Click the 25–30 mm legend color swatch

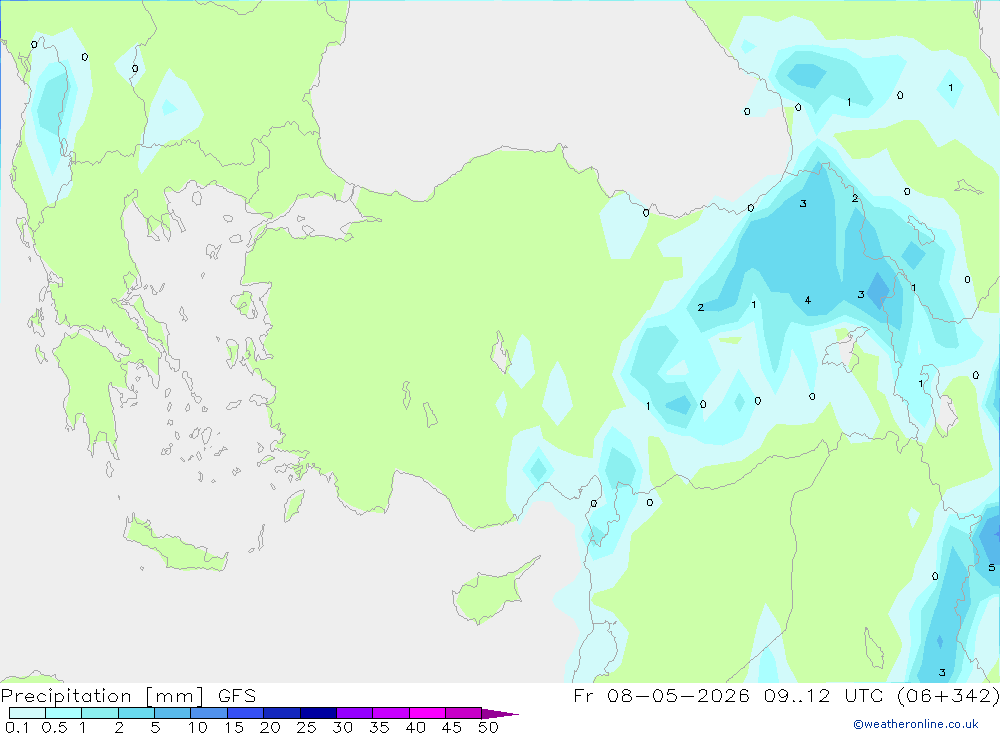point(318,713)
